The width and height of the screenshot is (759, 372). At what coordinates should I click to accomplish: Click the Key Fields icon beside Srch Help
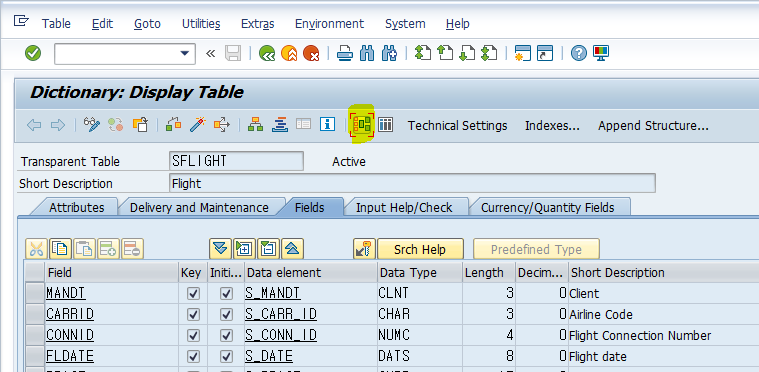364,249
